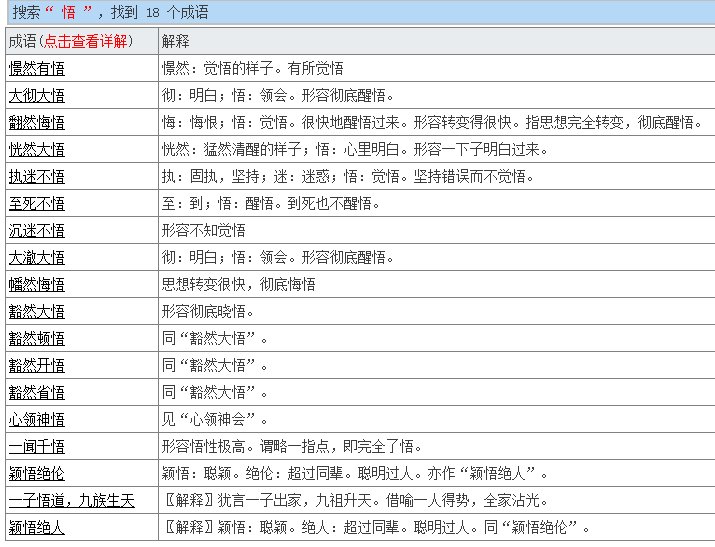715x547 pixels.
Task: Click the explanation in the 大澈大悟 row
Action: (x=278, y=257)
